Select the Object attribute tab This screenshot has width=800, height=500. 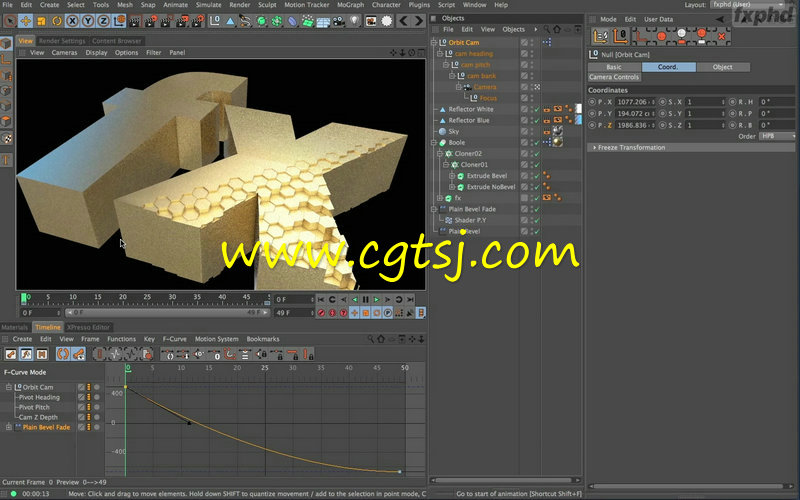pyautogui.click(x=722, y=67)
